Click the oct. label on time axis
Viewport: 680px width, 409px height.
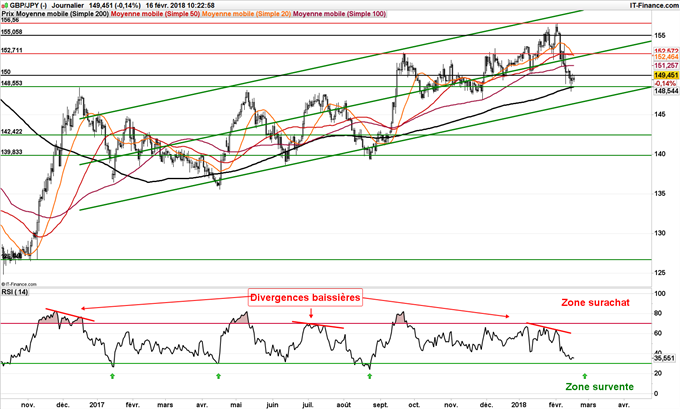pos(414,405)
